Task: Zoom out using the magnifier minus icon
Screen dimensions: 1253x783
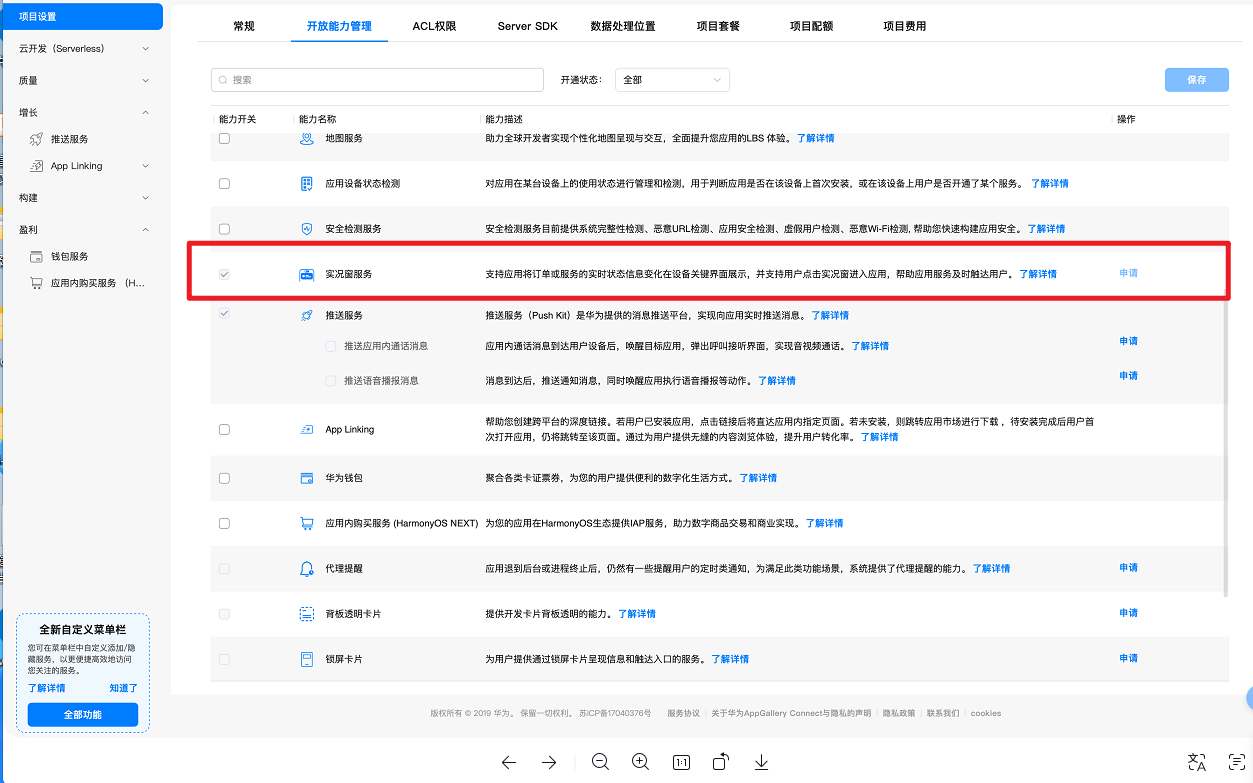Action: click(x=600, y=762)
